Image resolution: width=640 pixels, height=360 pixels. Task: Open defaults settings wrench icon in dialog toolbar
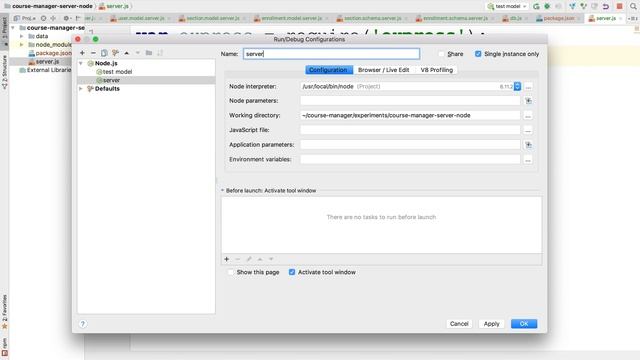pos(116,53)
